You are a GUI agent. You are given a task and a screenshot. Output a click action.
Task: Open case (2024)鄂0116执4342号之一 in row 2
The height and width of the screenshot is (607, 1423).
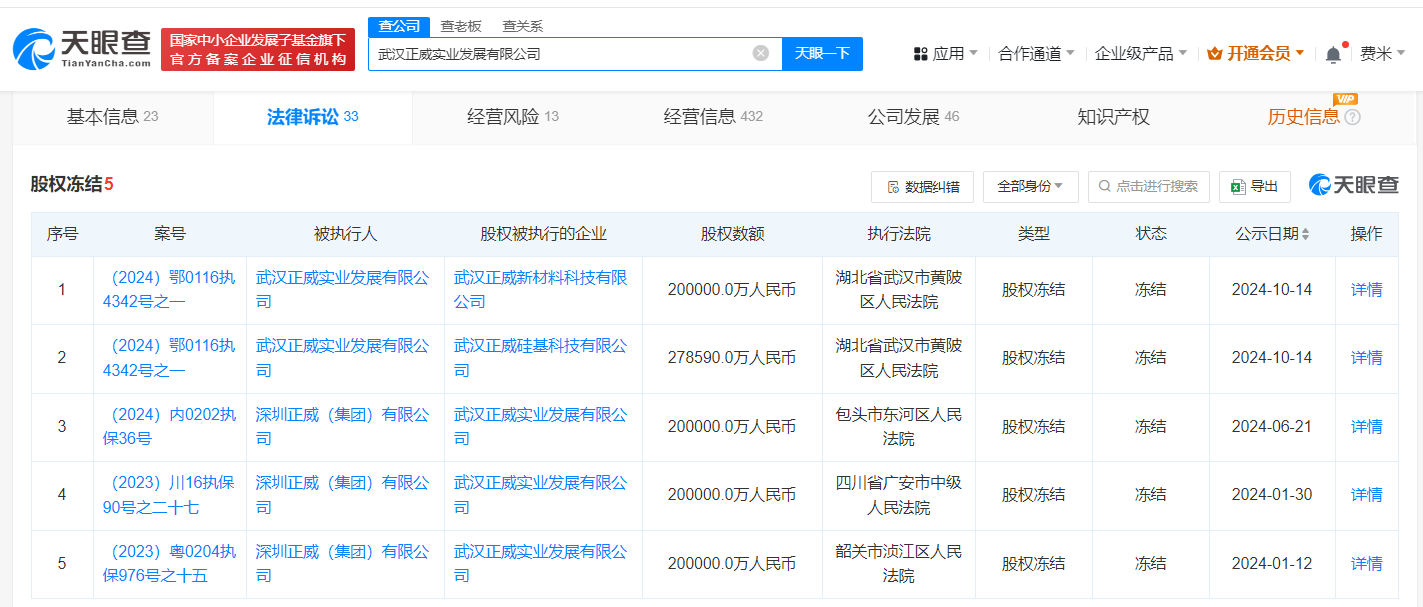point(170,358)
